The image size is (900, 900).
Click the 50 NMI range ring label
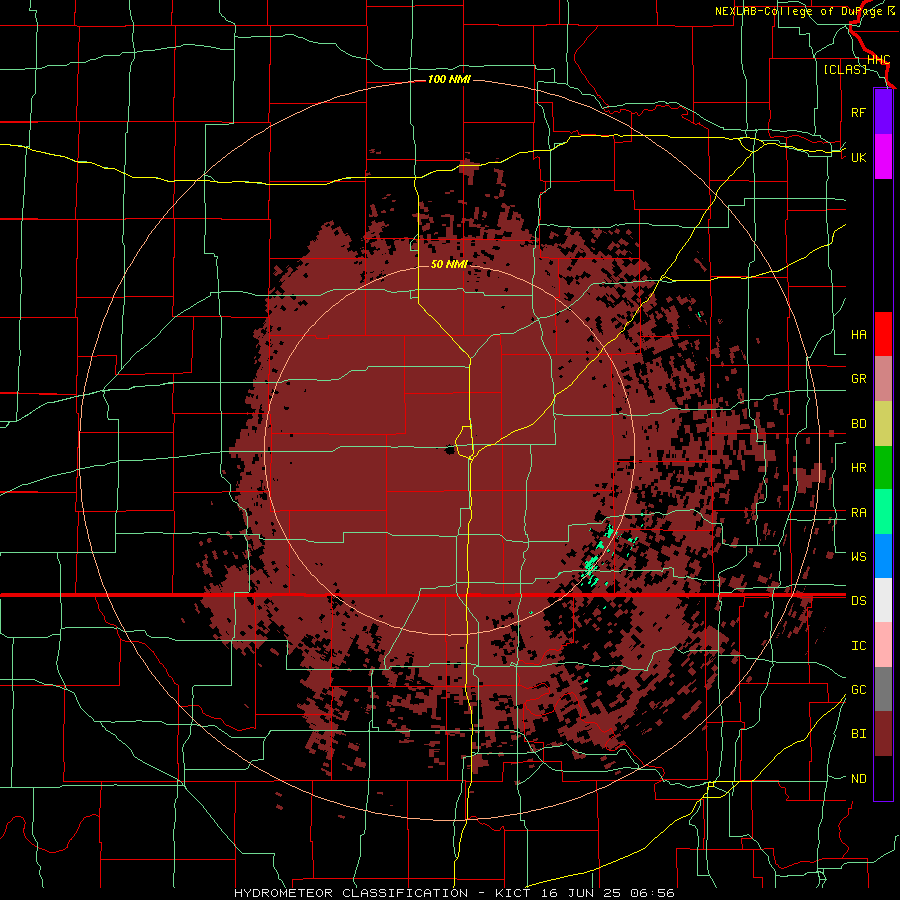coord(449,264)
